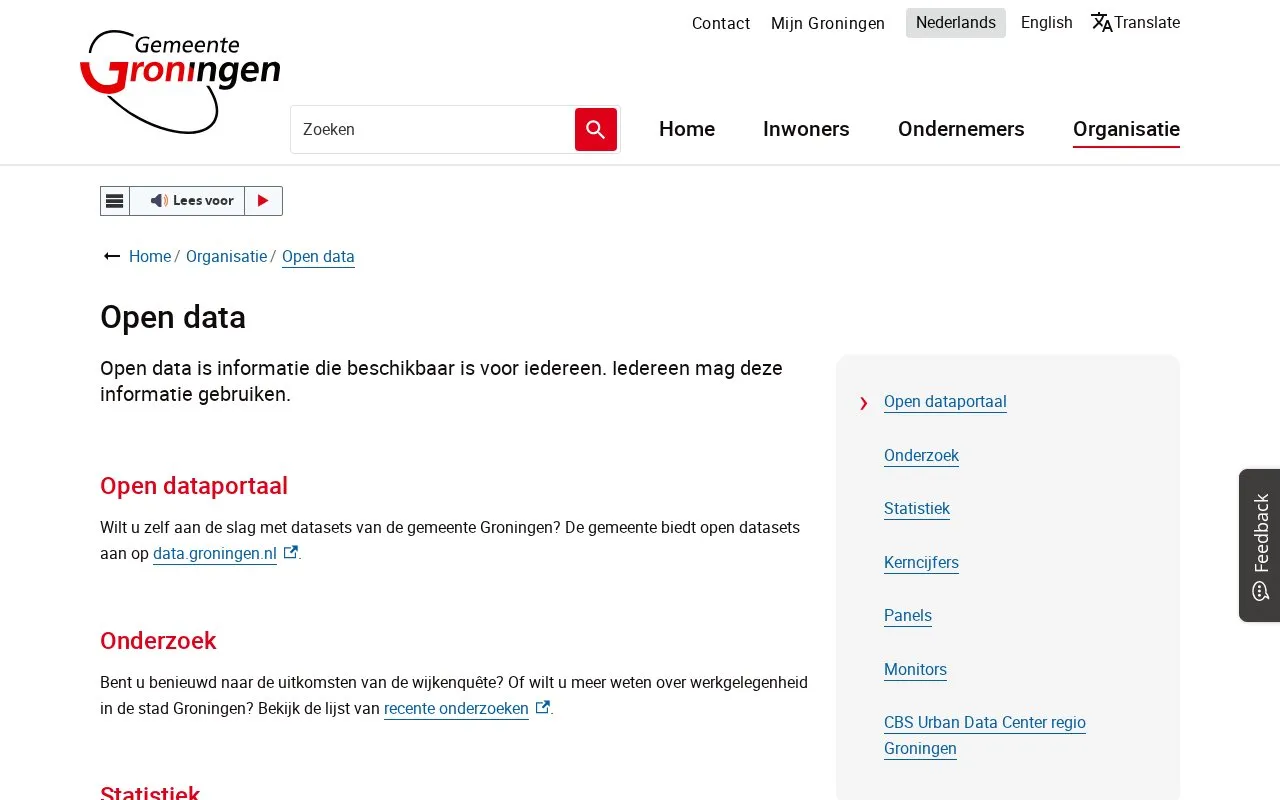Click the Organisatie breadcrumb link

(x=226, y=257)
